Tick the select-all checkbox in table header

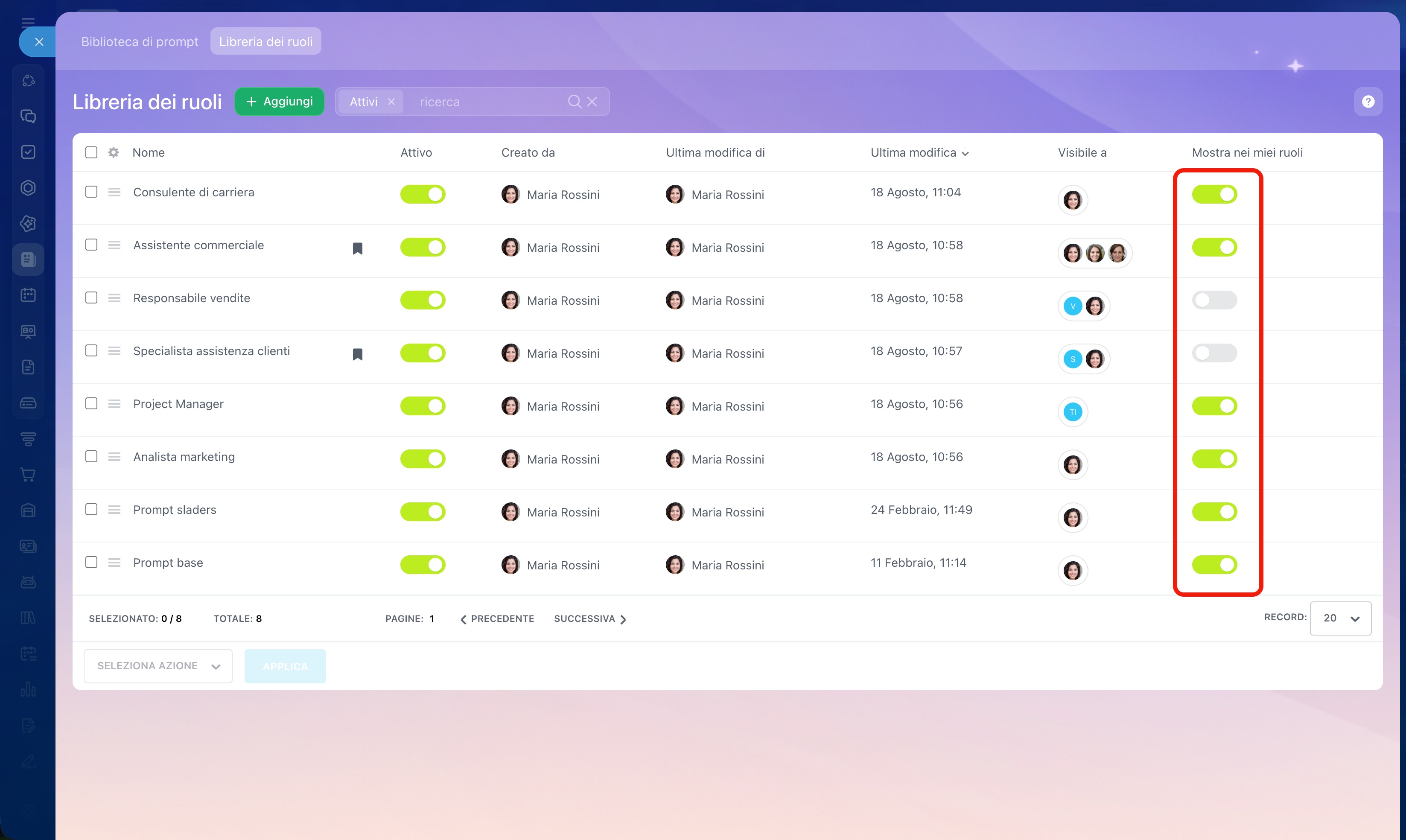91,152
